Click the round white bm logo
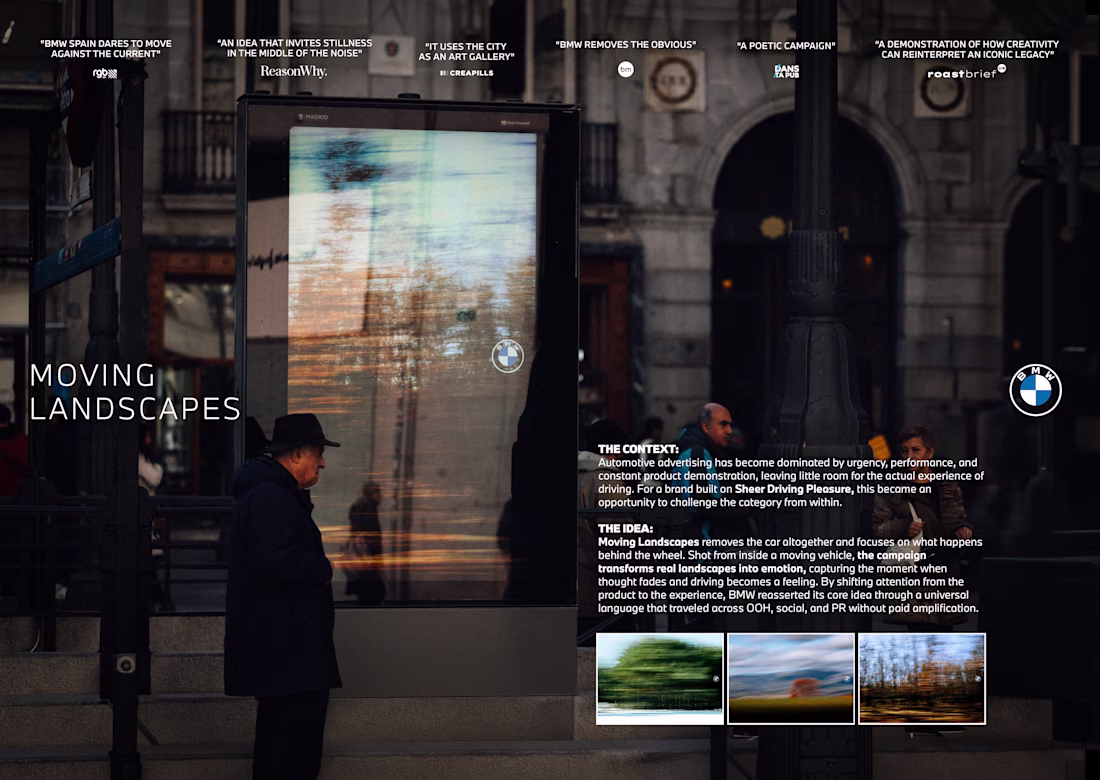The width and height of the screenshot is (1100, 780). click(x=626, y=69)
